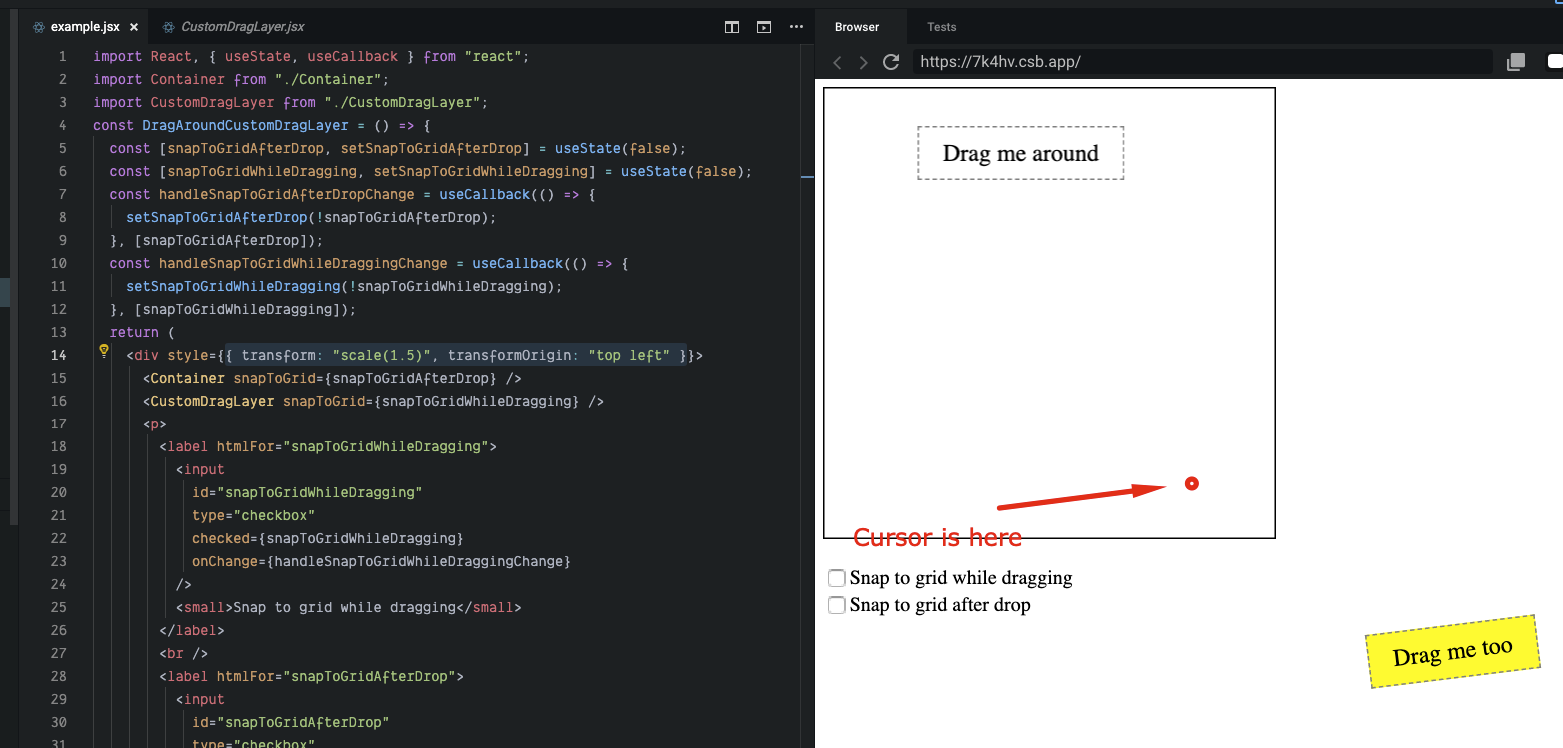Open the preview pane icon in editor toolbar
Screen dimensions: 1563x748
pos(763,27)
